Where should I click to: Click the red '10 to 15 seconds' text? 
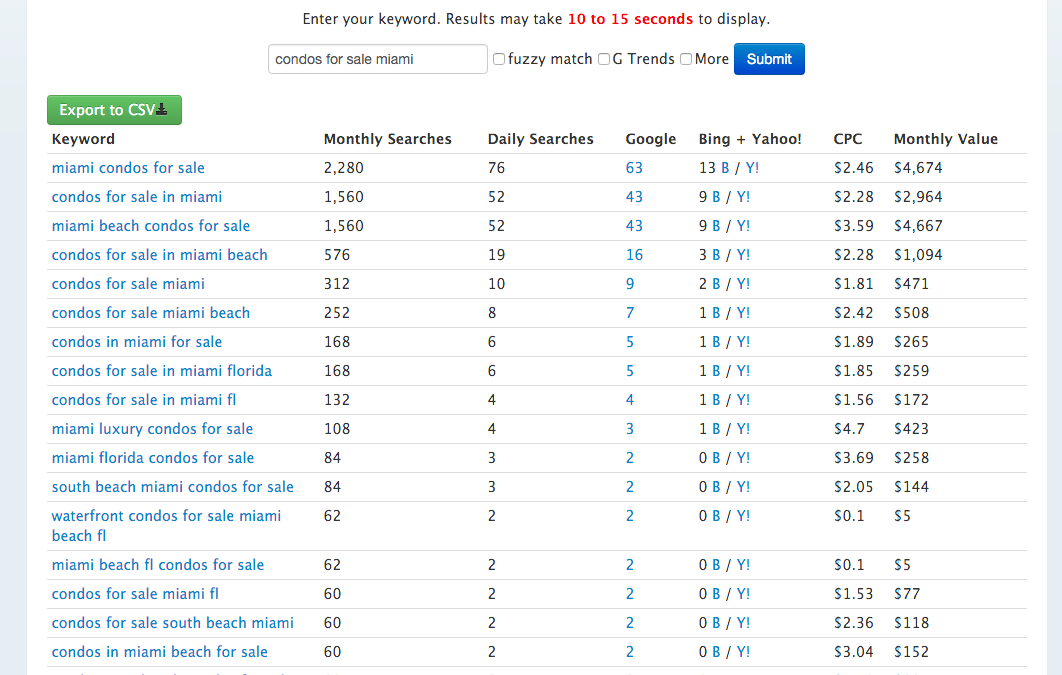click(x=630, y=19)
